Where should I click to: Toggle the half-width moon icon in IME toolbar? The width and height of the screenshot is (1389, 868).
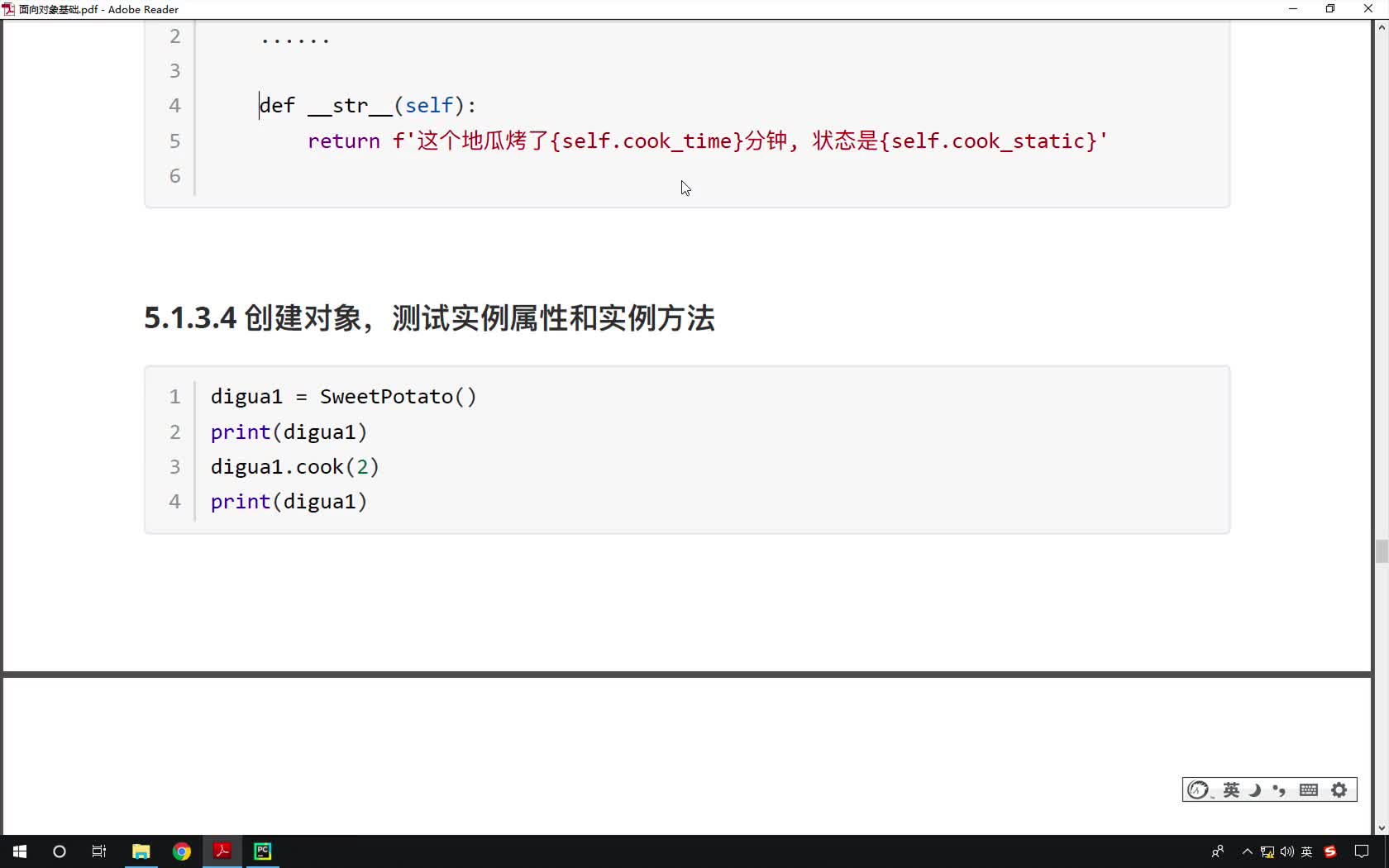1255,790
